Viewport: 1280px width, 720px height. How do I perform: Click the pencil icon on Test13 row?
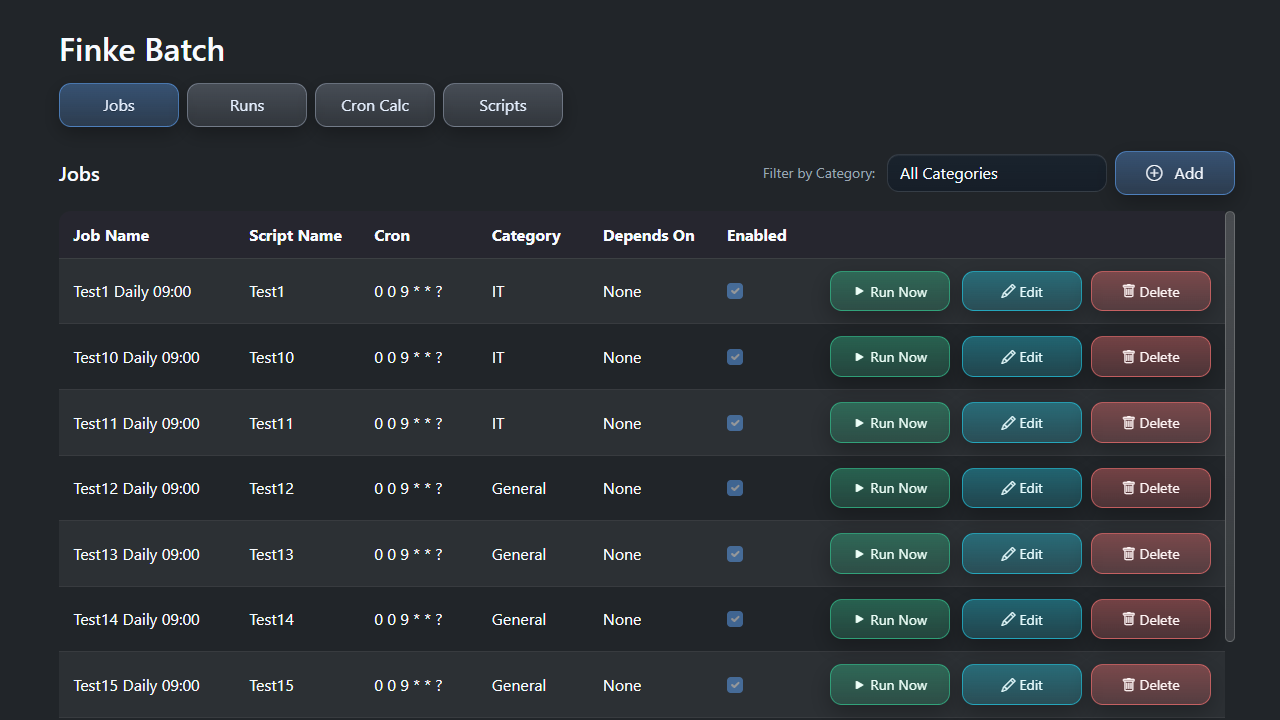[x=1008, y=554]
